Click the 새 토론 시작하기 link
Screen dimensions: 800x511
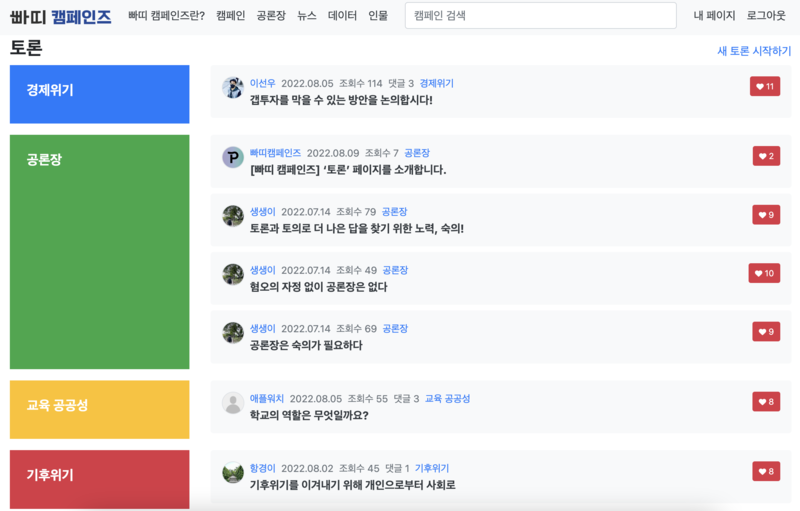(754, 51)
